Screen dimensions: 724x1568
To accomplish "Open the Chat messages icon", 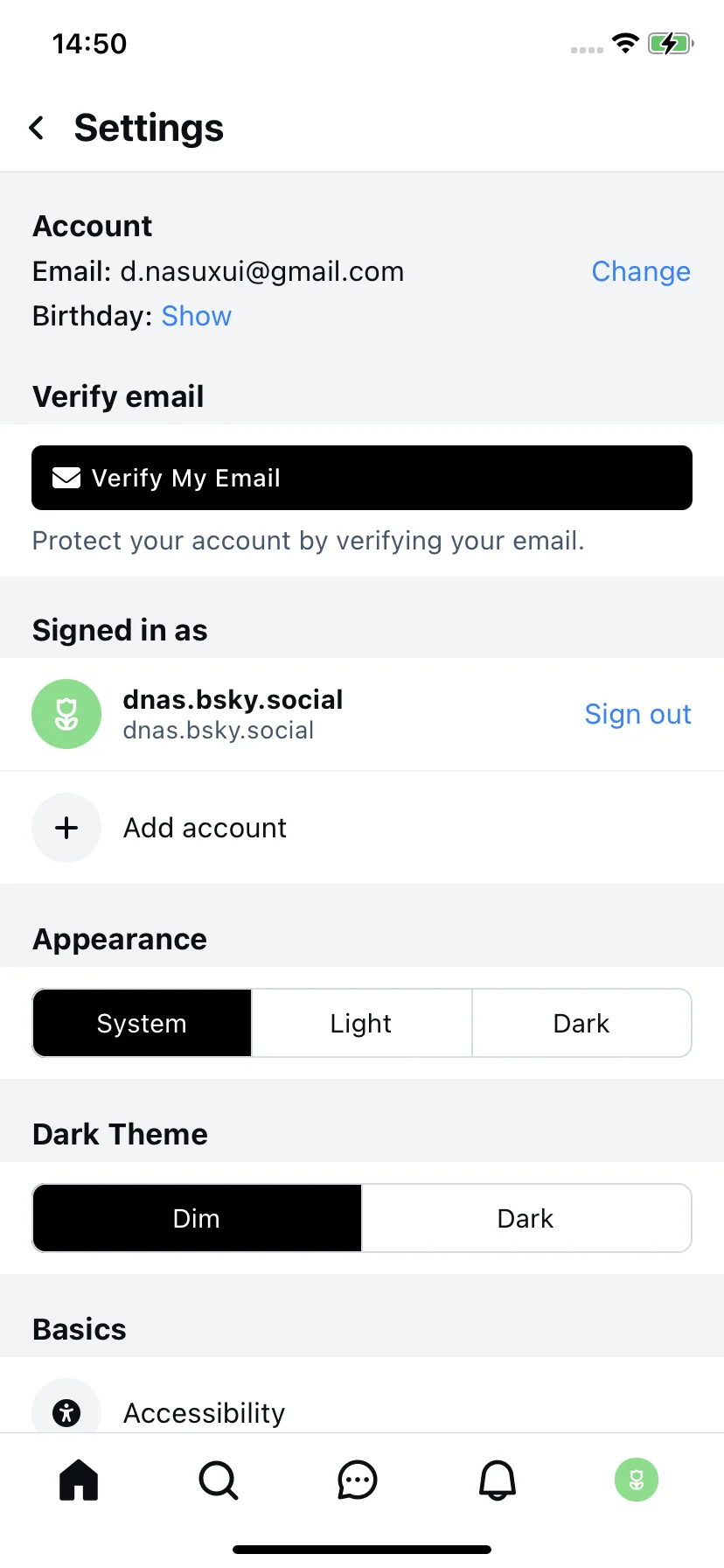I will pyautogui.click(x=358, y=1480).
